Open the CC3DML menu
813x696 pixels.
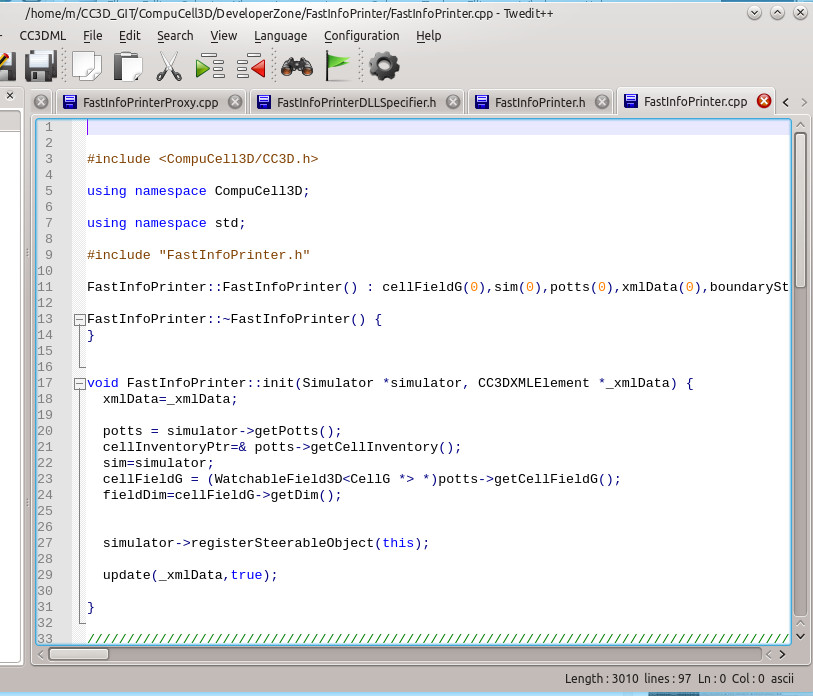point(42,35)
